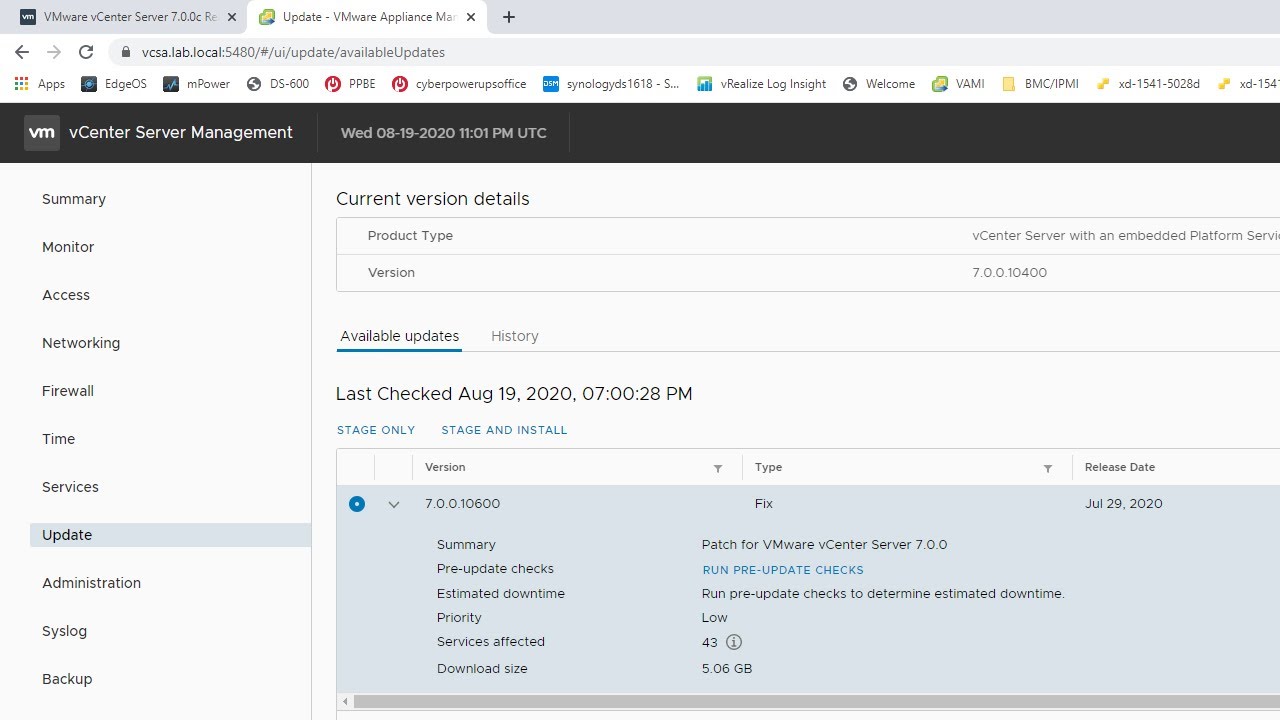Click the Version column header
Image resolution: width=1280 pixels, height=720 pixels.
[445, 467]
